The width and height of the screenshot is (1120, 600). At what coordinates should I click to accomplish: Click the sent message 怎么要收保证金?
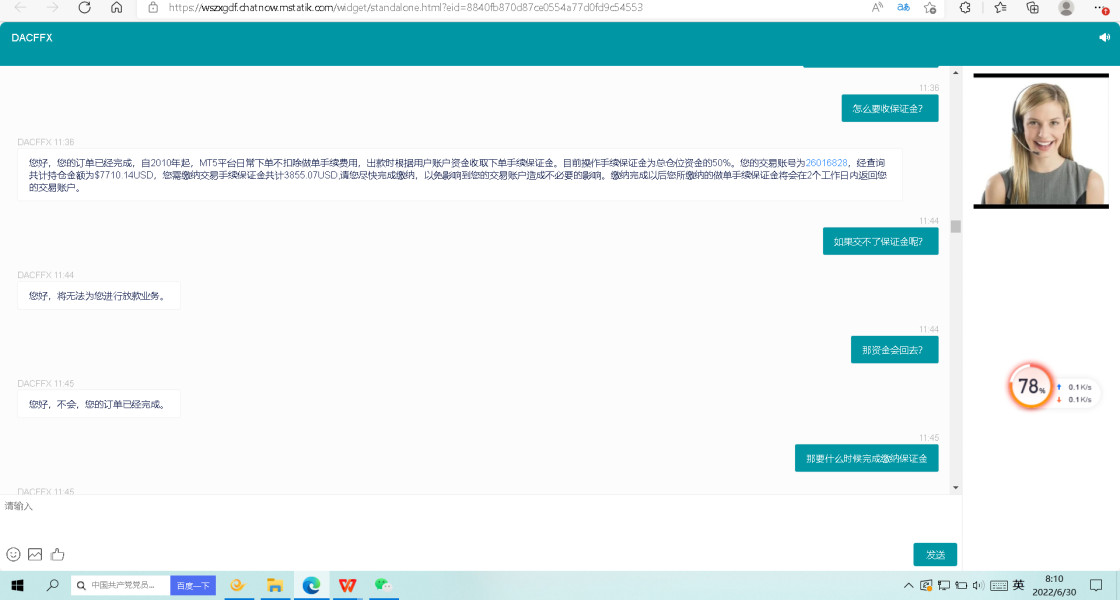coord(890,109)
